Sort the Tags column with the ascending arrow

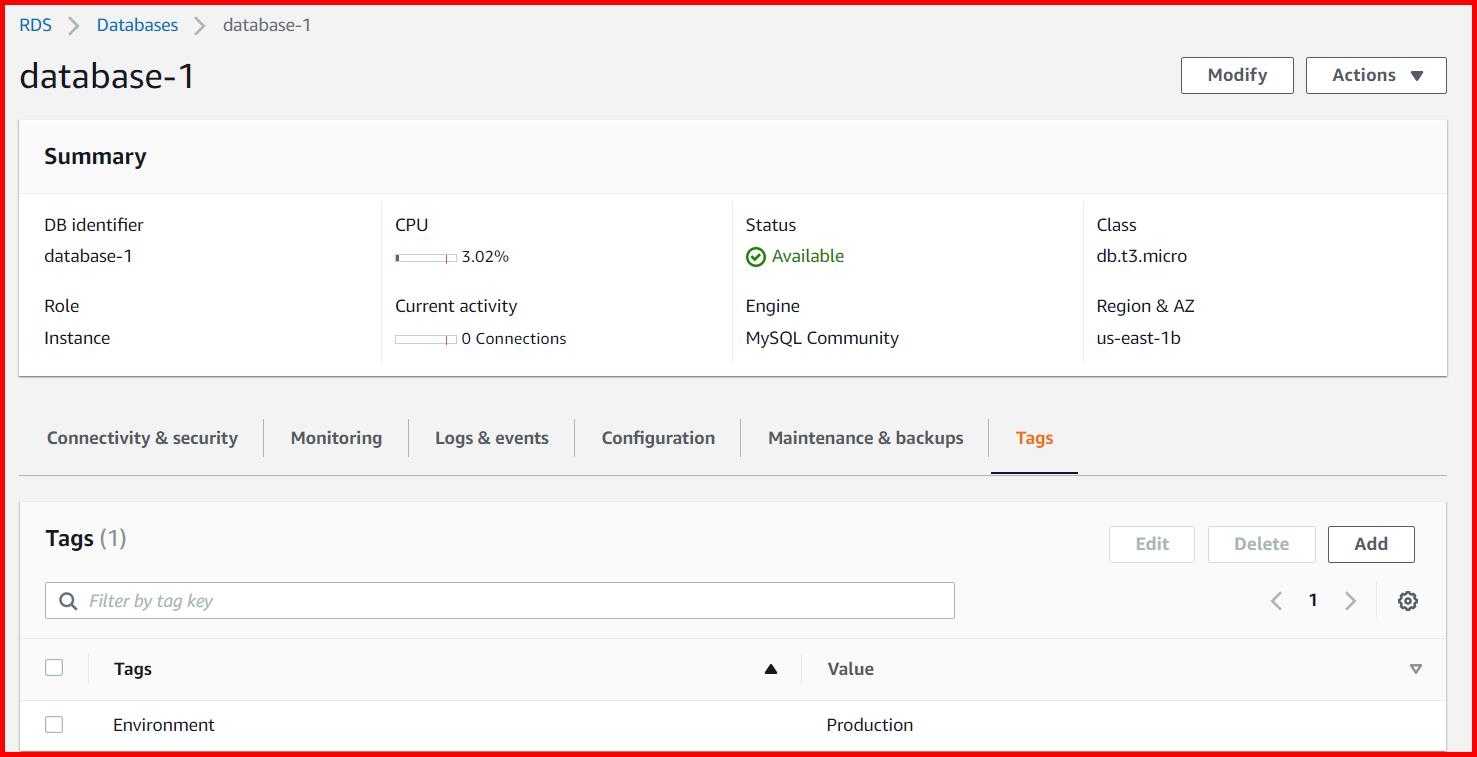tap(770, 668)
